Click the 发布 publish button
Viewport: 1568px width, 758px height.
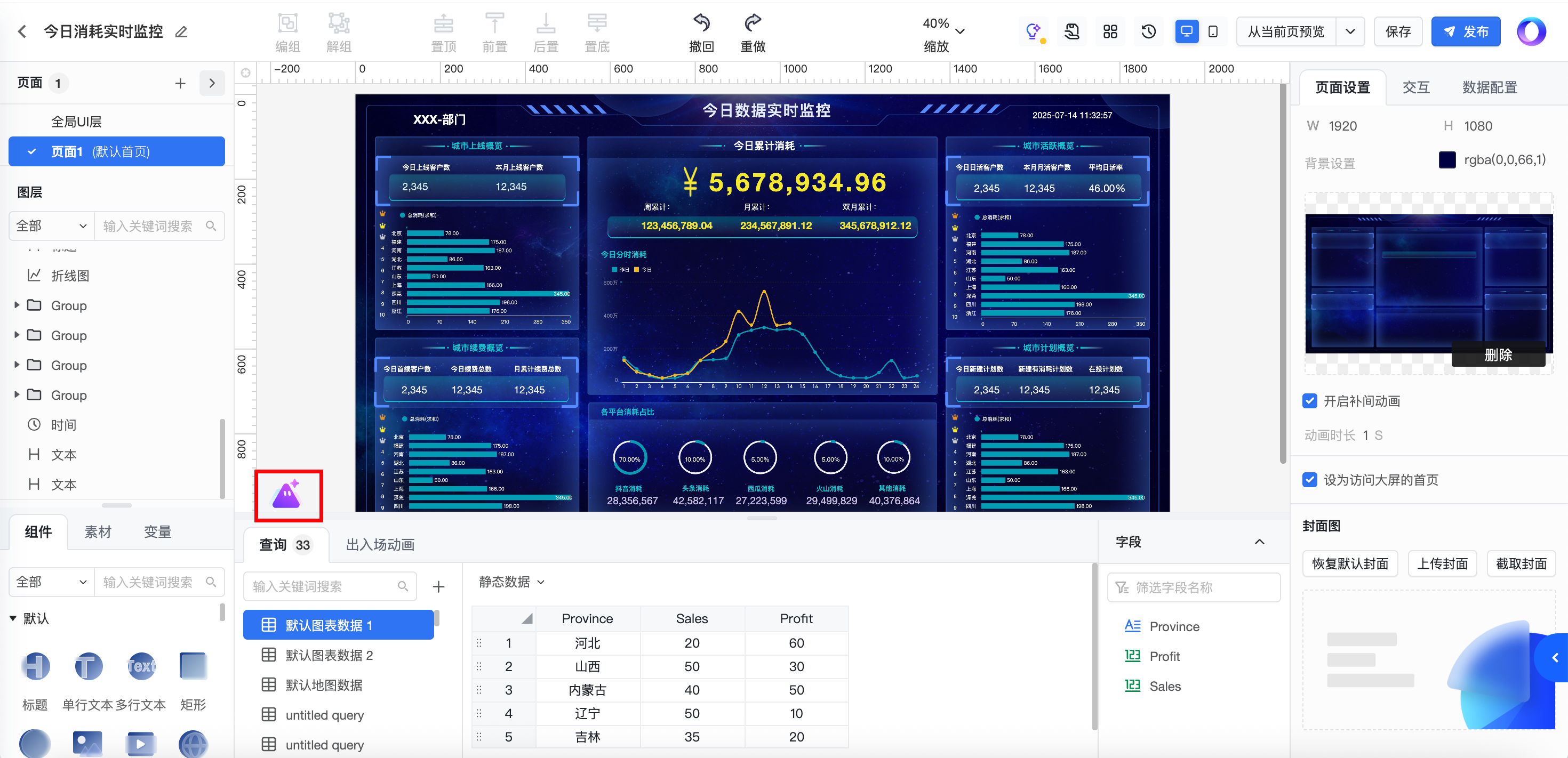pos(1465,31)
